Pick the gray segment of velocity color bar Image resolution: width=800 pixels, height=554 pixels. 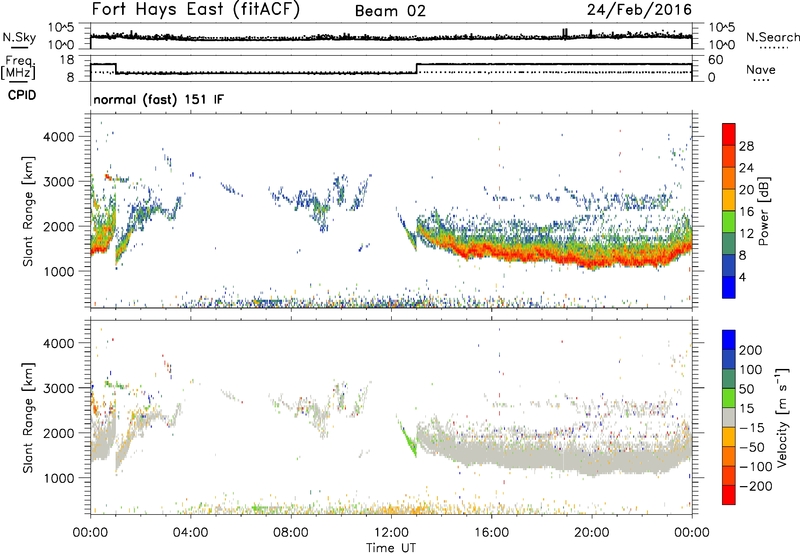729,417
